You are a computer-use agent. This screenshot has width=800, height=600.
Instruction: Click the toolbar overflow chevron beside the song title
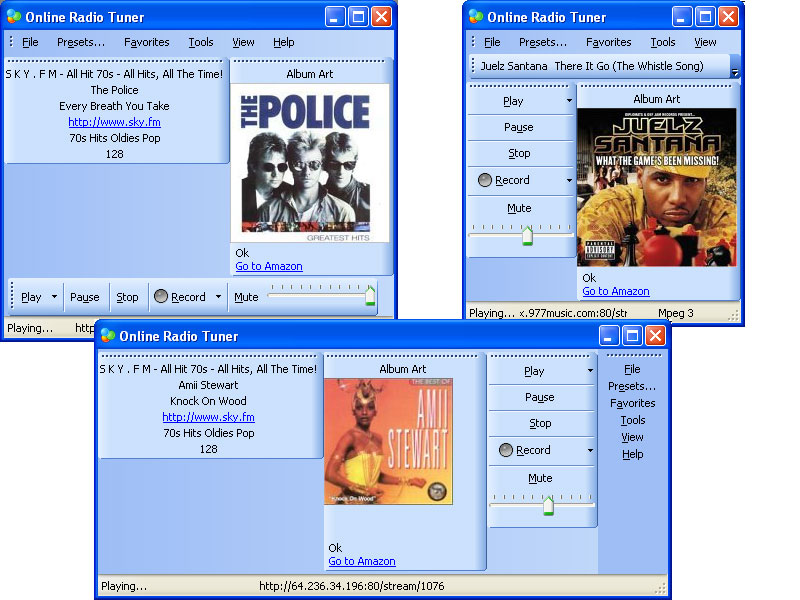[735, 73]
